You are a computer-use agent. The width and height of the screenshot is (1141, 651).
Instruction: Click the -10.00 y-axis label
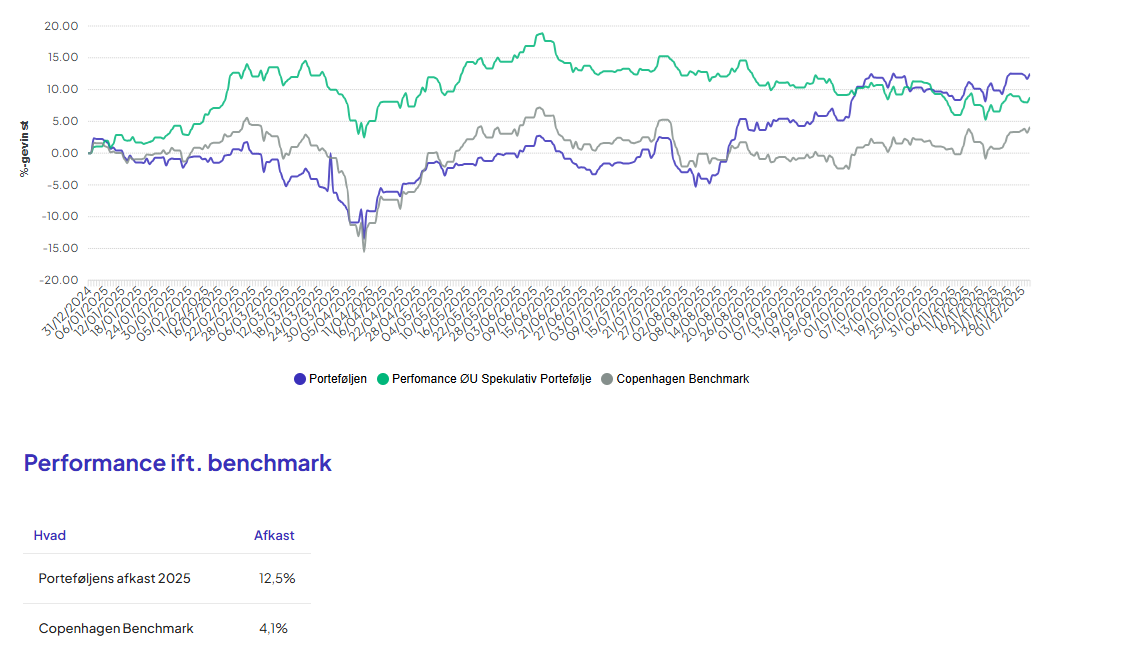[x=59, y=216]
